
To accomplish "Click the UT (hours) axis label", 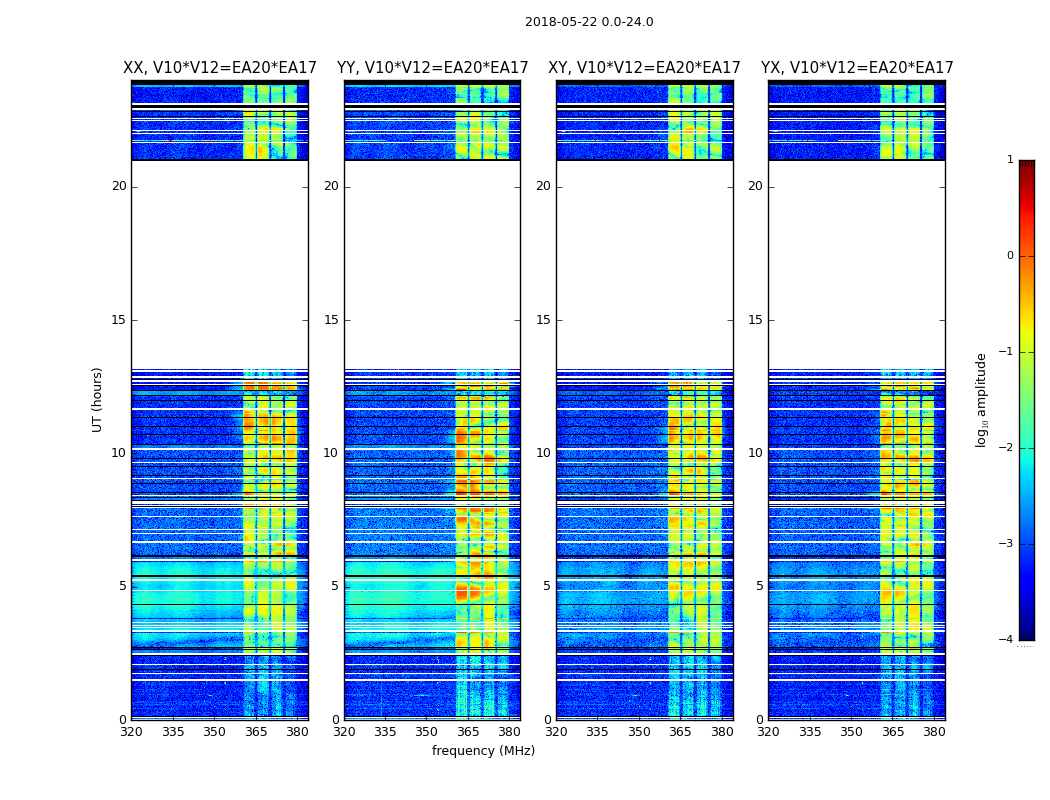I will [x=97, y=400].
